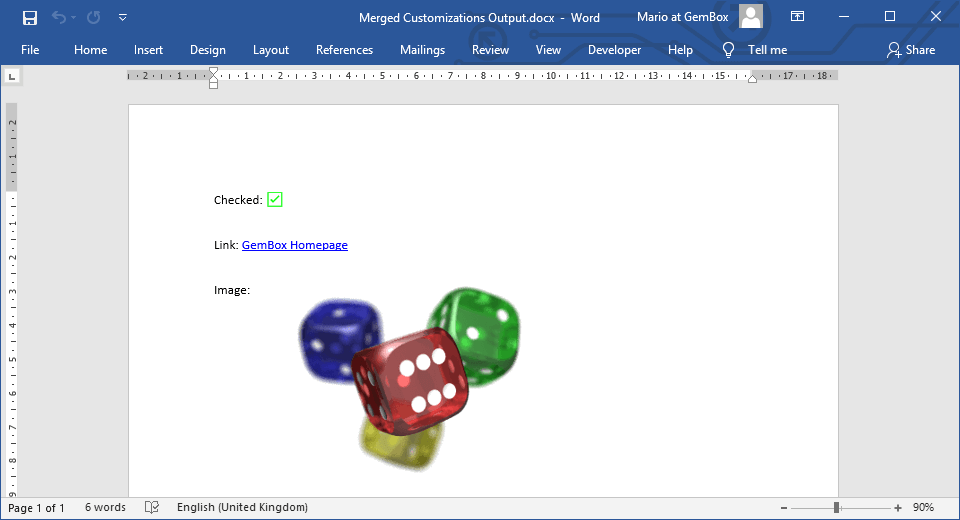
Task: Click the Tell me lightbulb icon
Action: click(x=728, y=50)
